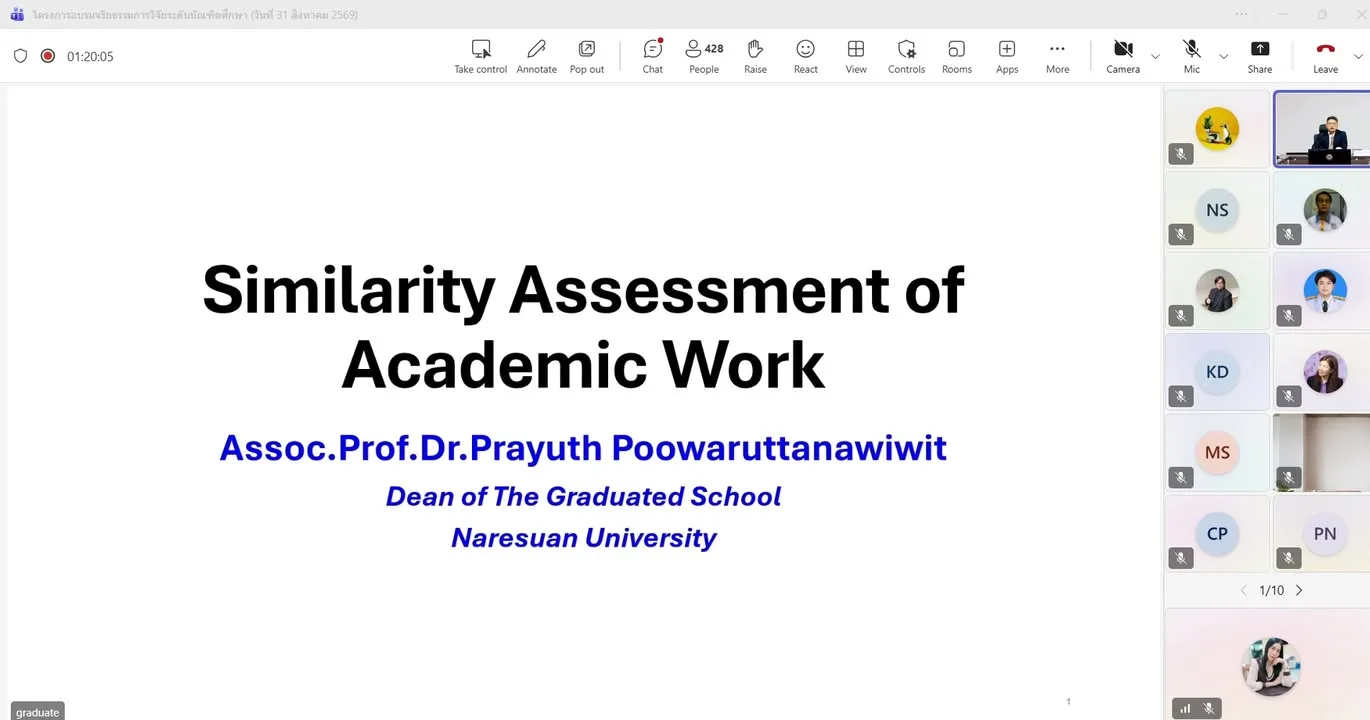The height and width of the screenshot is (720, 1370).
Task: Expand microphone options arrow beside Mic
Action: [1223, 56]
